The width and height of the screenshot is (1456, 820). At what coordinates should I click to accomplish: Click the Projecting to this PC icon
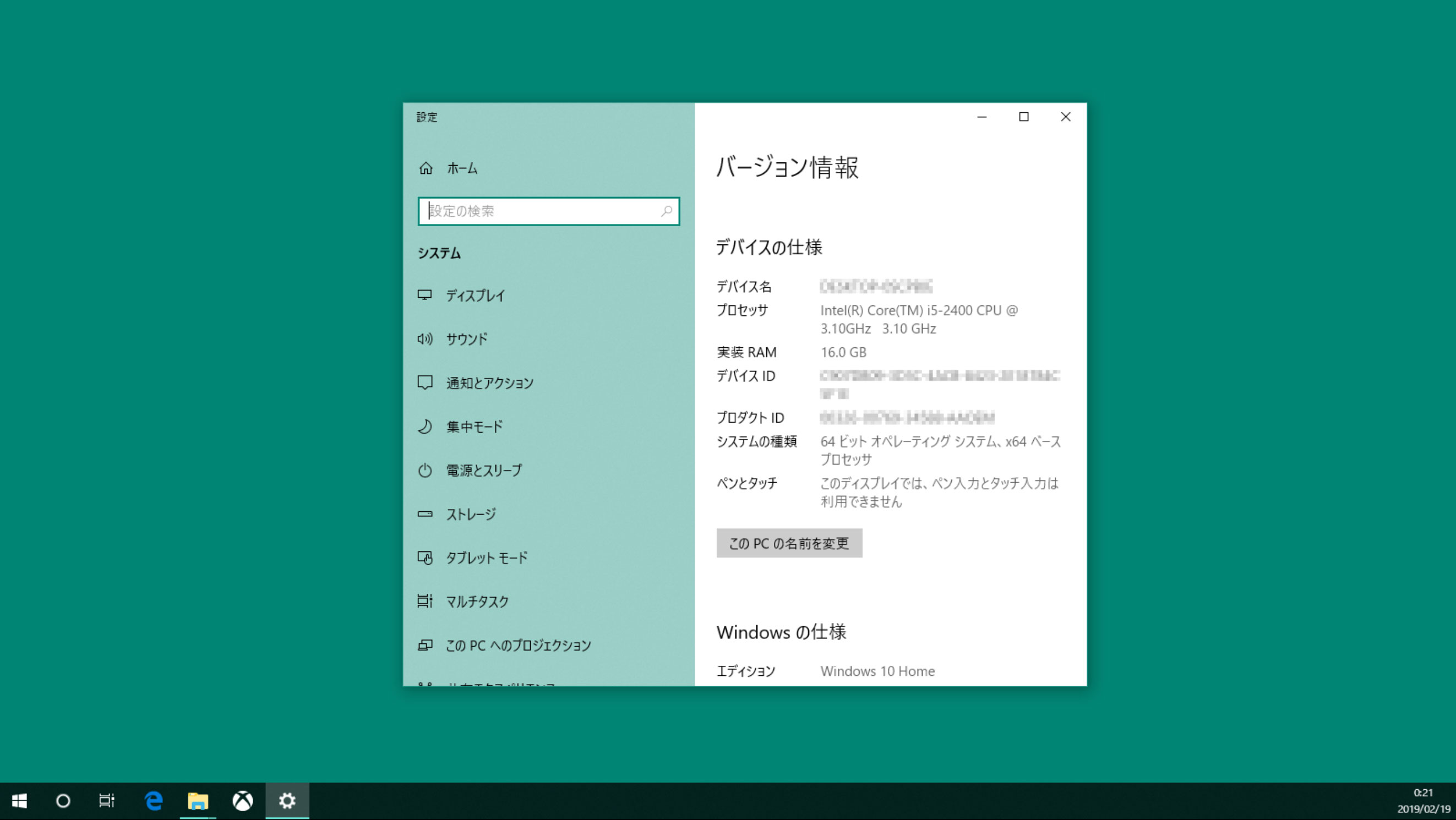point(424,645)
